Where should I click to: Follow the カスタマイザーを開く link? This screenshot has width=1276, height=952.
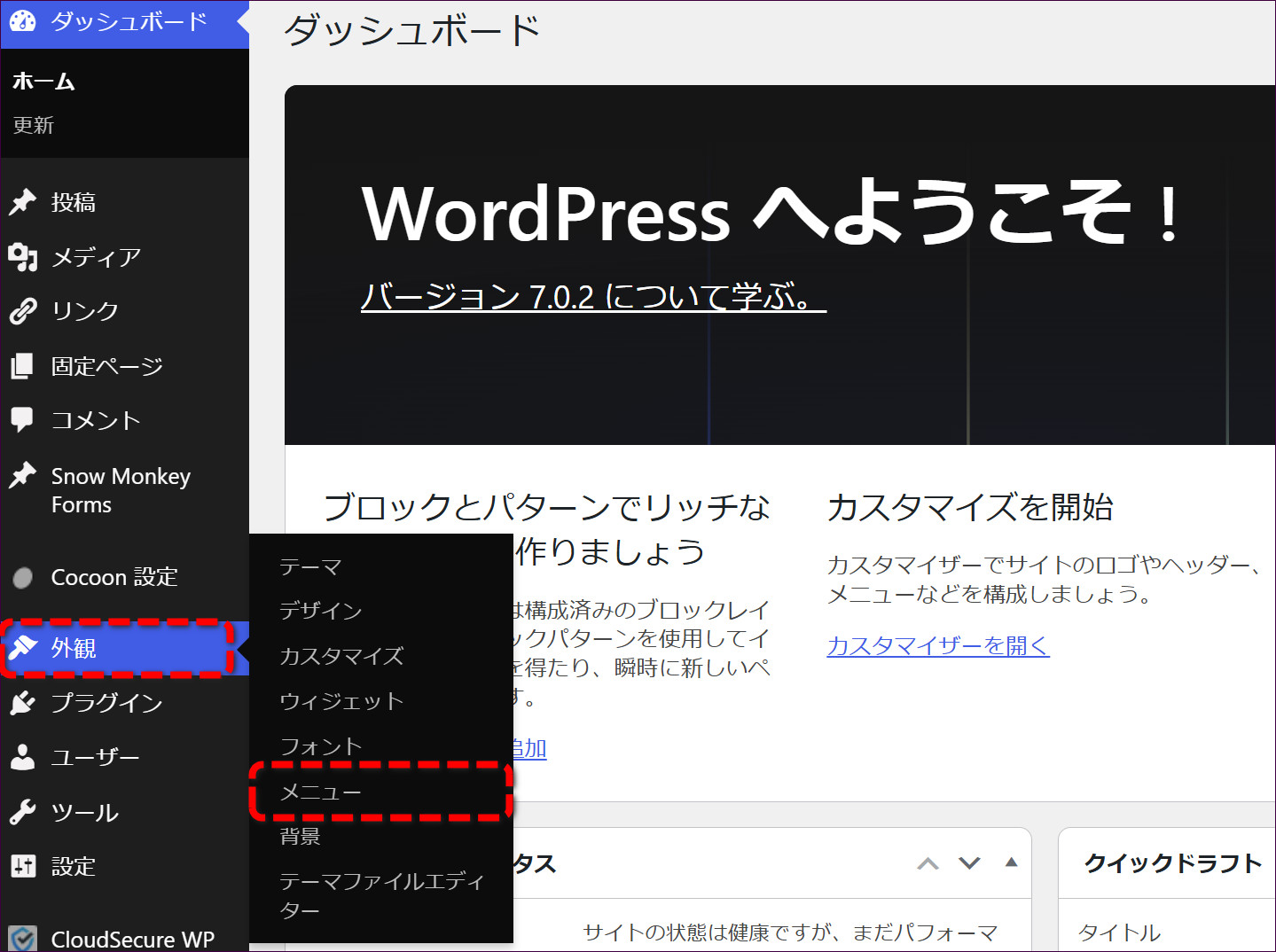(938, 645)
